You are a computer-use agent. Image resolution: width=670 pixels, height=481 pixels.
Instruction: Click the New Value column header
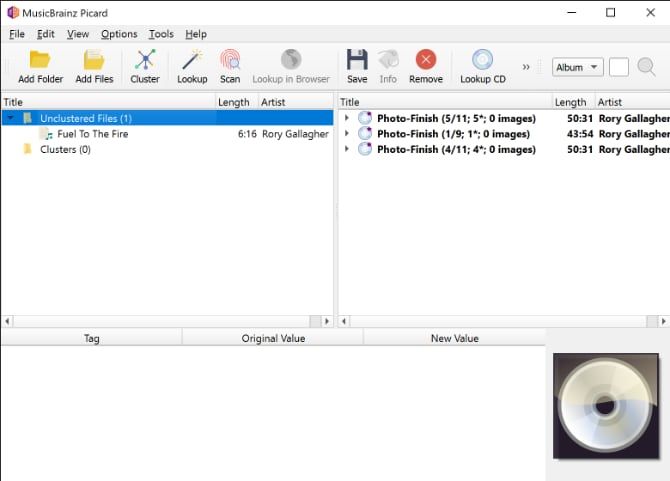(x=455, y=338)
